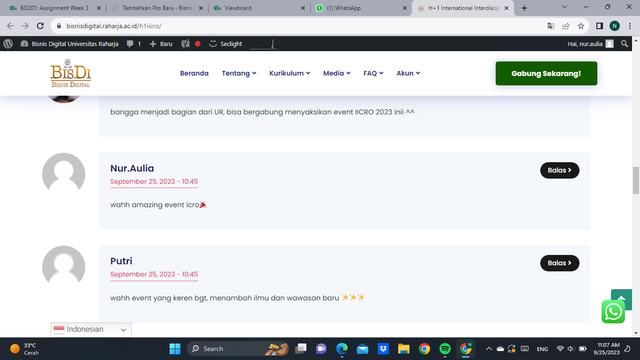Open Mail app from the taskbar
640x360 pixels.
click(x=362, y=349)
